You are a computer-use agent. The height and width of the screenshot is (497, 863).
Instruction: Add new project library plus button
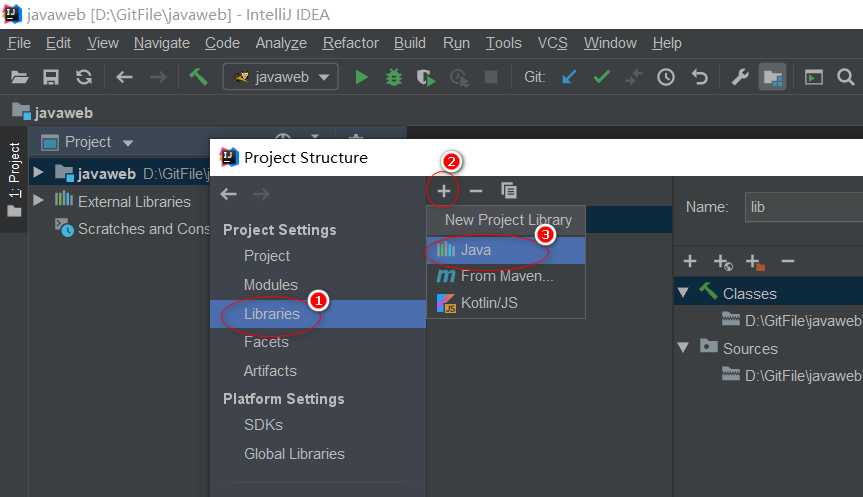point(444,191)
